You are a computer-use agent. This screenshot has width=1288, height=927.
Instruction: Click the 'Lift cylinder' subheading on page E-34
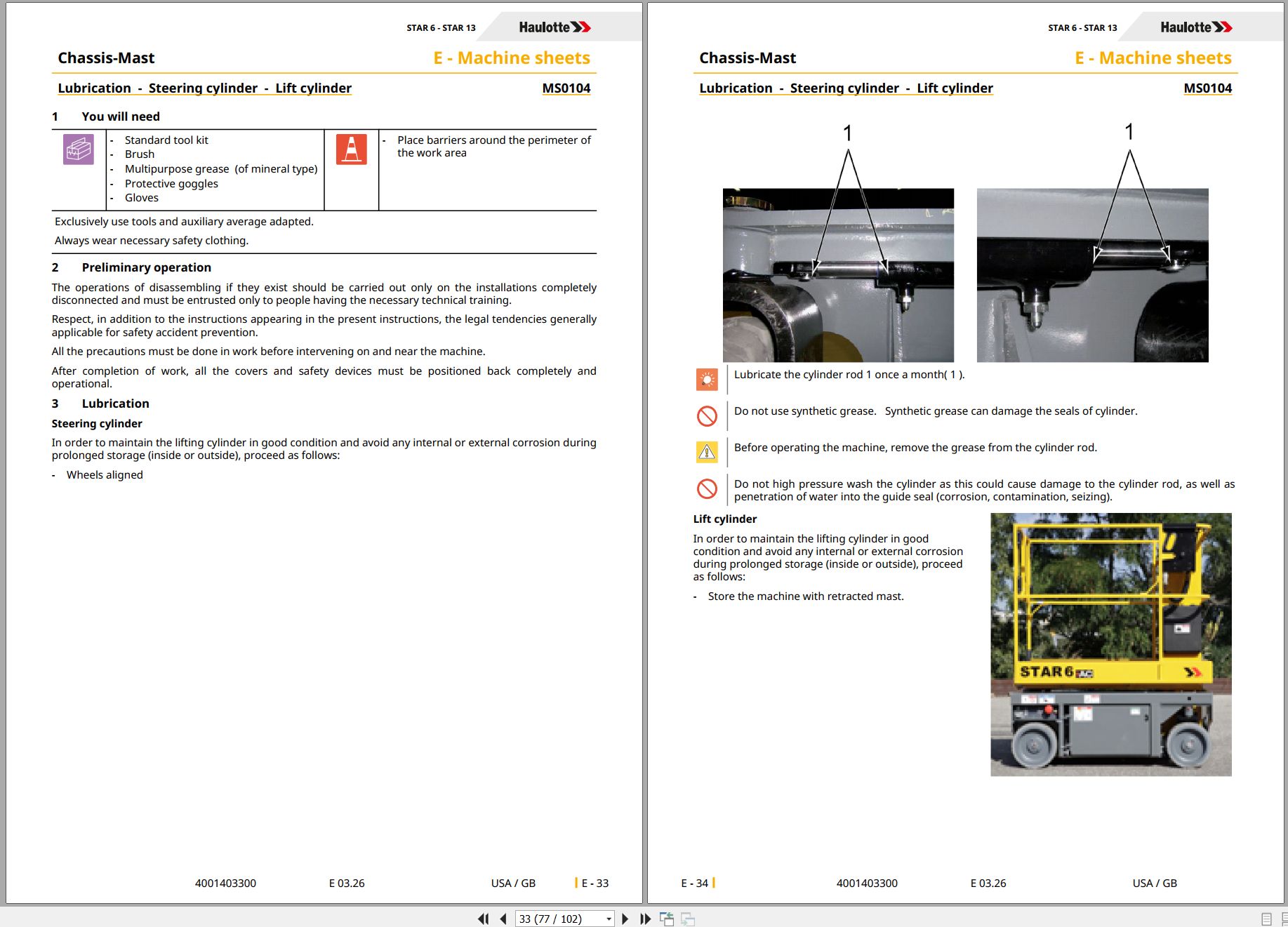[725, 519]
